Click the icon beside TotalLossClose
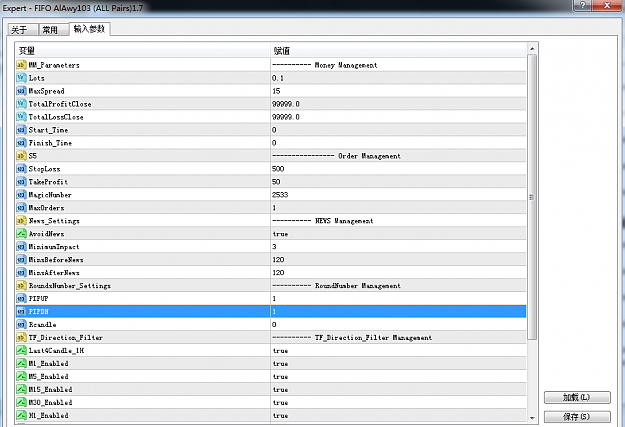The height and width of the screenshot is (427, 625). (x=22, y=117)
